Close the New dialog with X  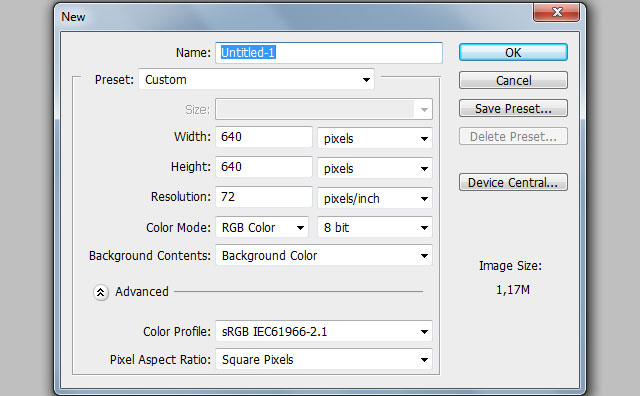(x=556, y=12)
